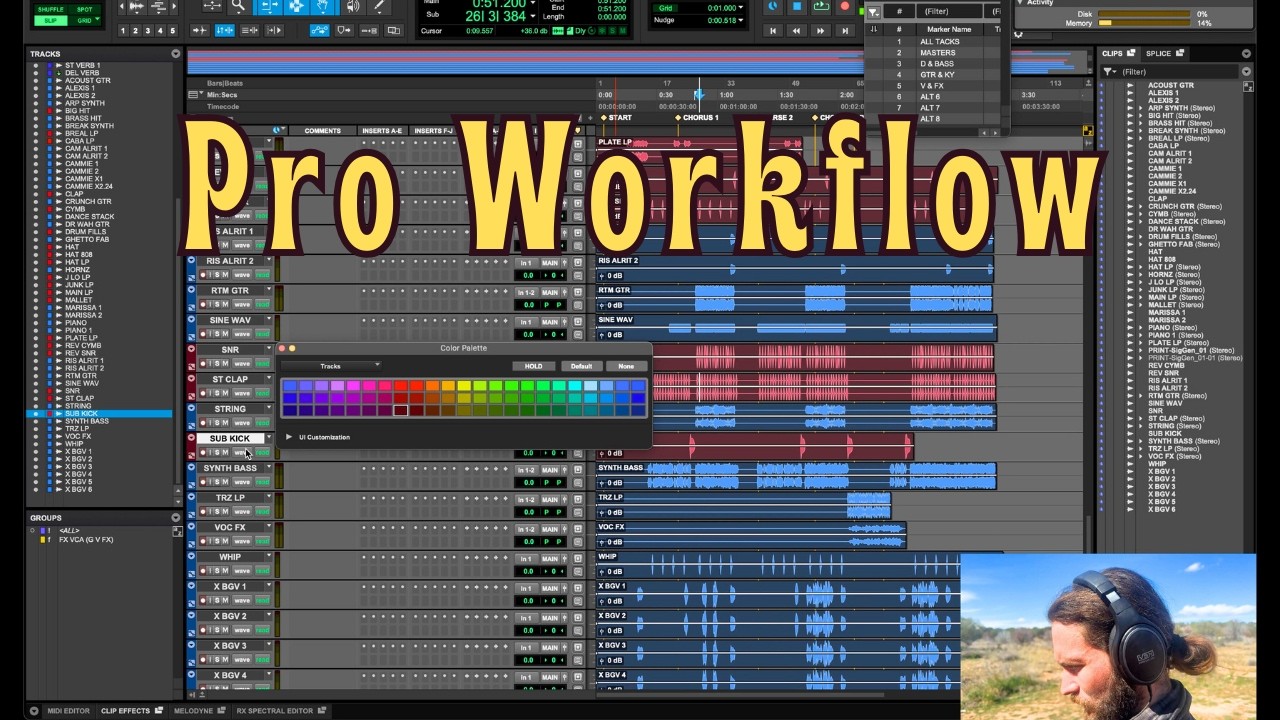Click HOLD in Color Palette
The width and height of the screenshot is (1280, 720).
tap(534, 366)
